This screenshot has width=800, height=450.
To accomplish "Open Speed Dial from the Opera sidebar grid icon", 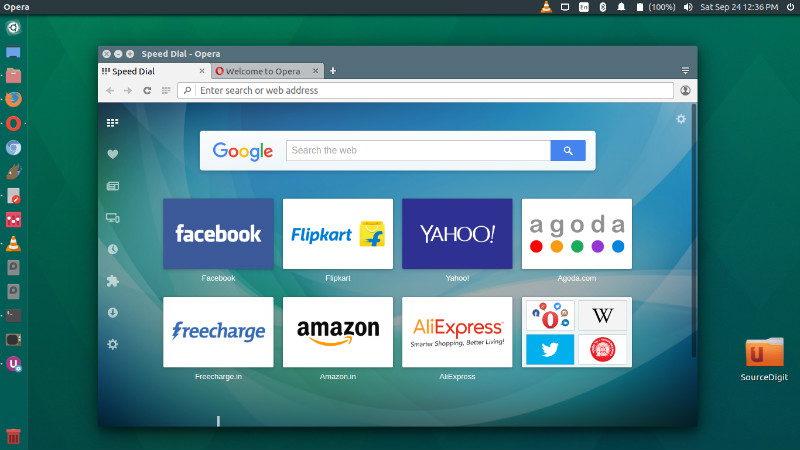I will pyautogui.click(x=112, y=122).
